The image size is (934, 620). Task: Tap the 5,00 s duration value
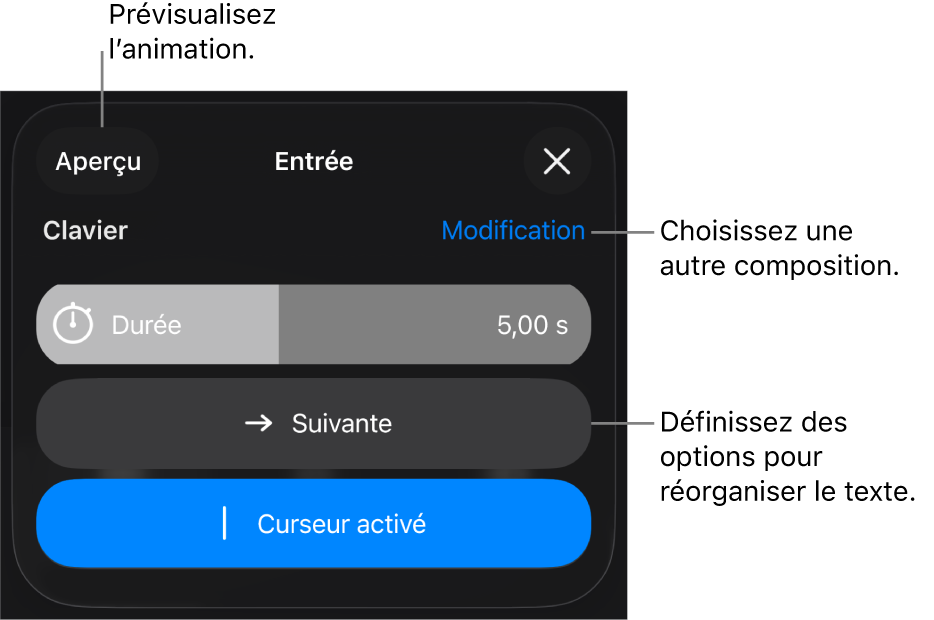tap(530, 324)
